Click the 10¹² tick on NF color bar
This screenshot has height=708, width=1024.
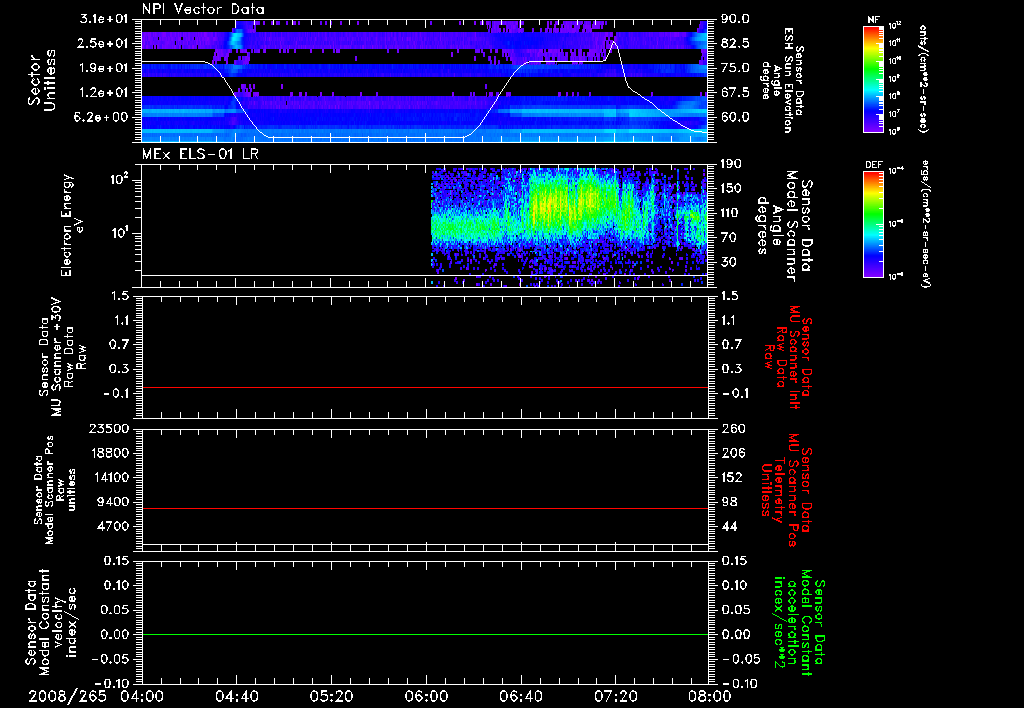click(895, 26)
